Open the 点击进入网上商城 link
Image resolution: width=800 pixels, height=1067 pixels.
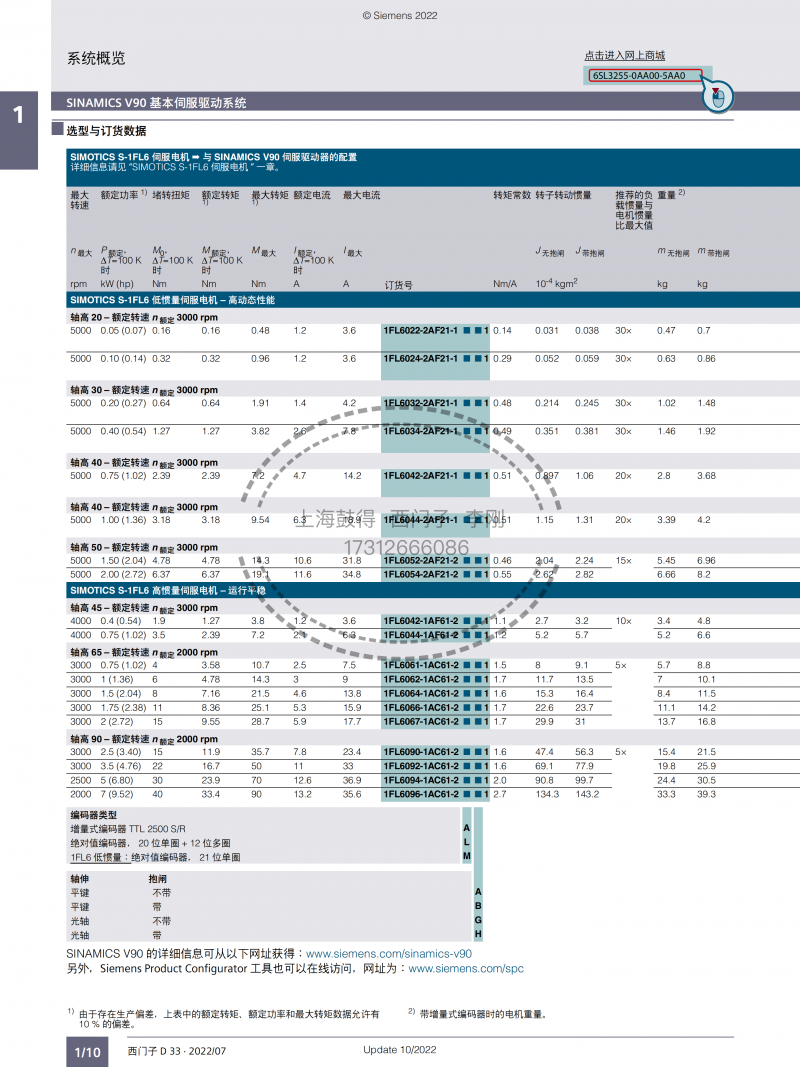(624, 56)
